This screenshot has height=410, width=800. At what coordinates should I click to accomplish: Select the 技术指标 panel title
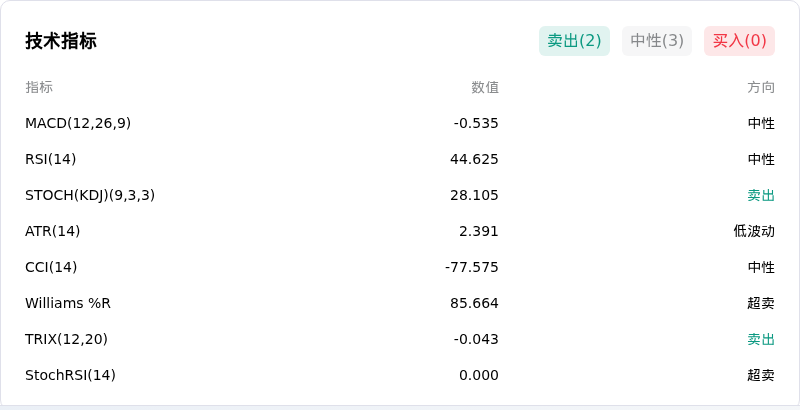click(x=61, y=41)
